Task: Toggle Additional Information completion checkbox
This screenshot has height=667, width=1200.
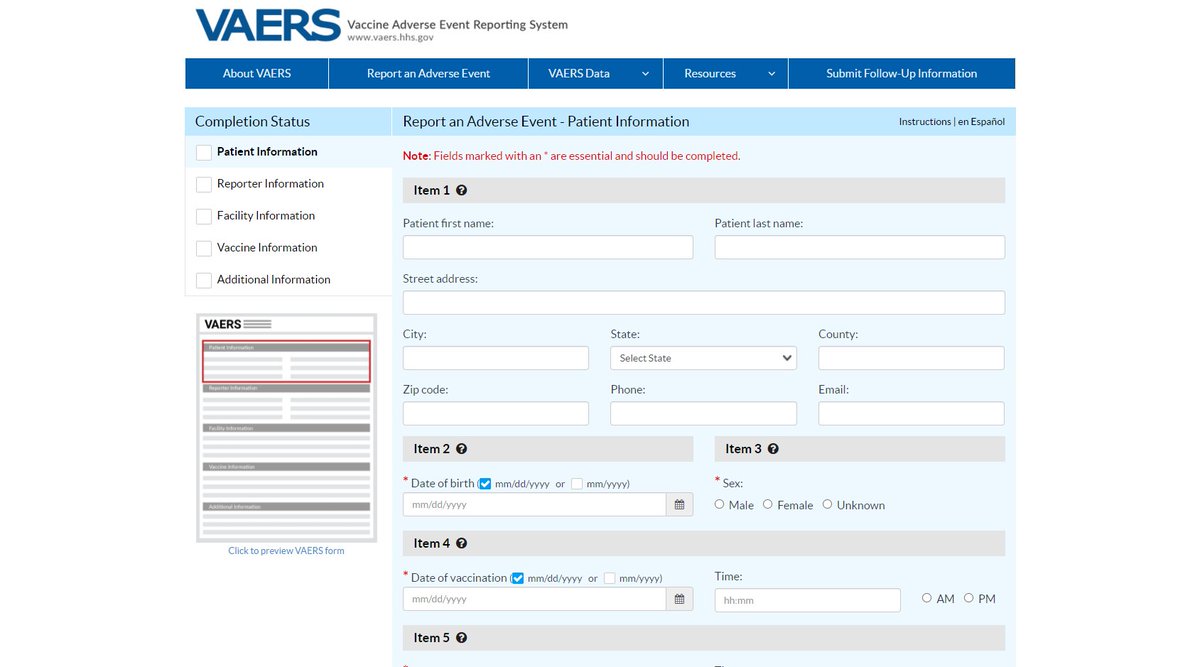Action: click(x=204, y=280)
